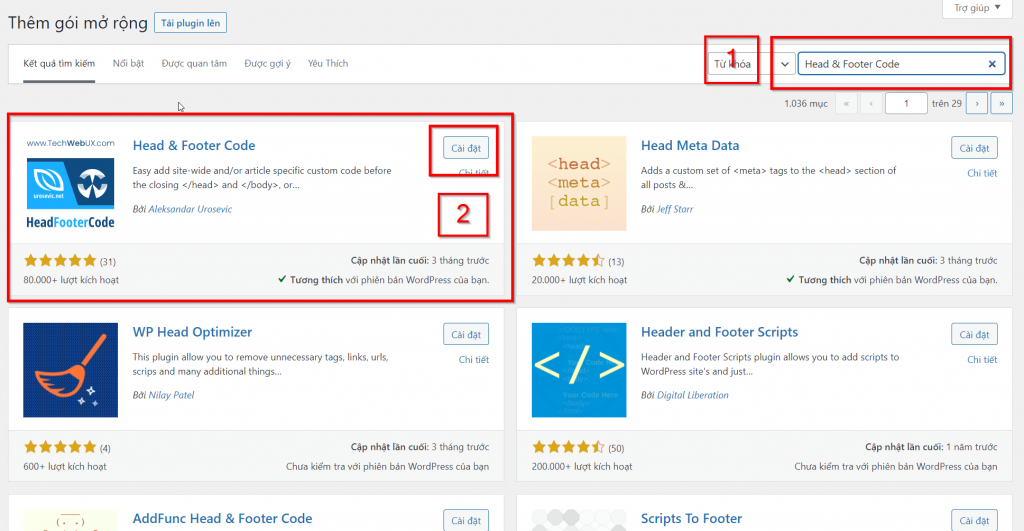Open the WP Head Optimizer title link

pyautogui.click(x=192, y=332)
